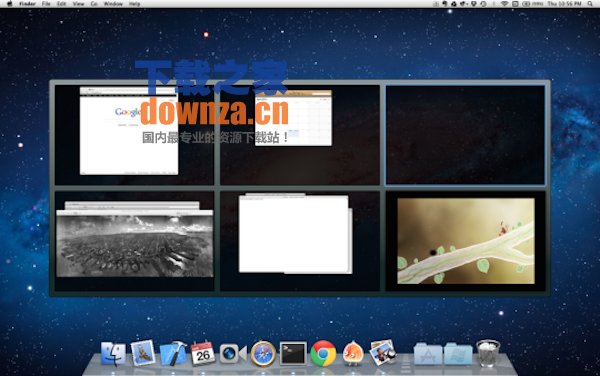Select the highlighted empty desktop space

465,135
